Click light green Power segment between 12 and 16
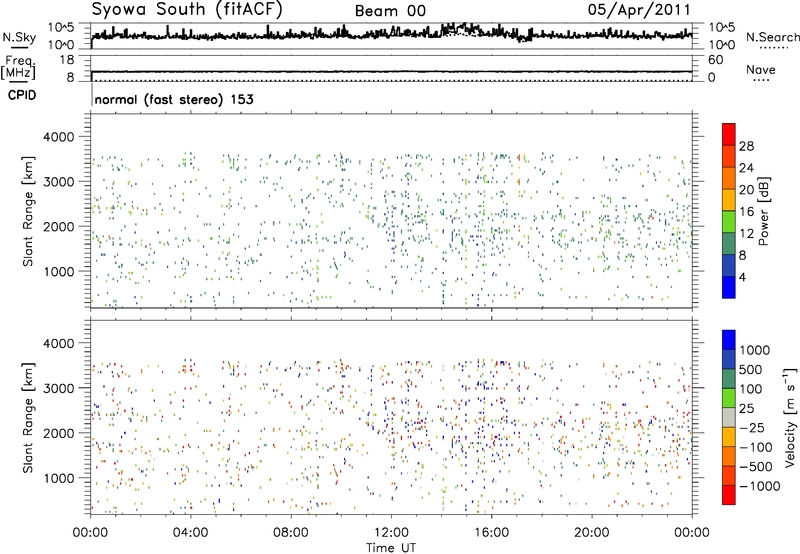This screenshot has height=554, width=800. 729,222
